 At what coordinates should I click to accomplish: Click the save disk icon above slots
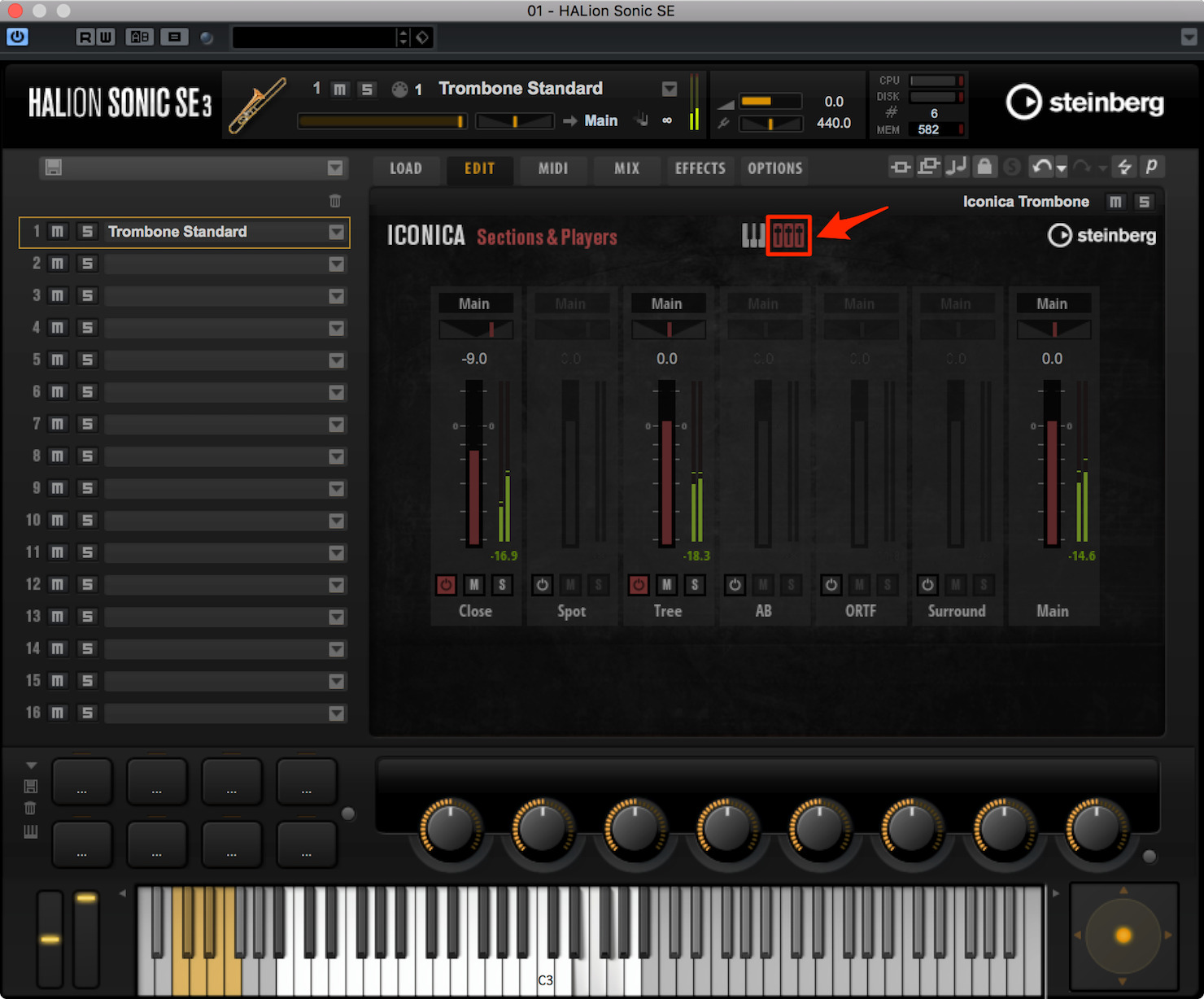coord(54,168)
